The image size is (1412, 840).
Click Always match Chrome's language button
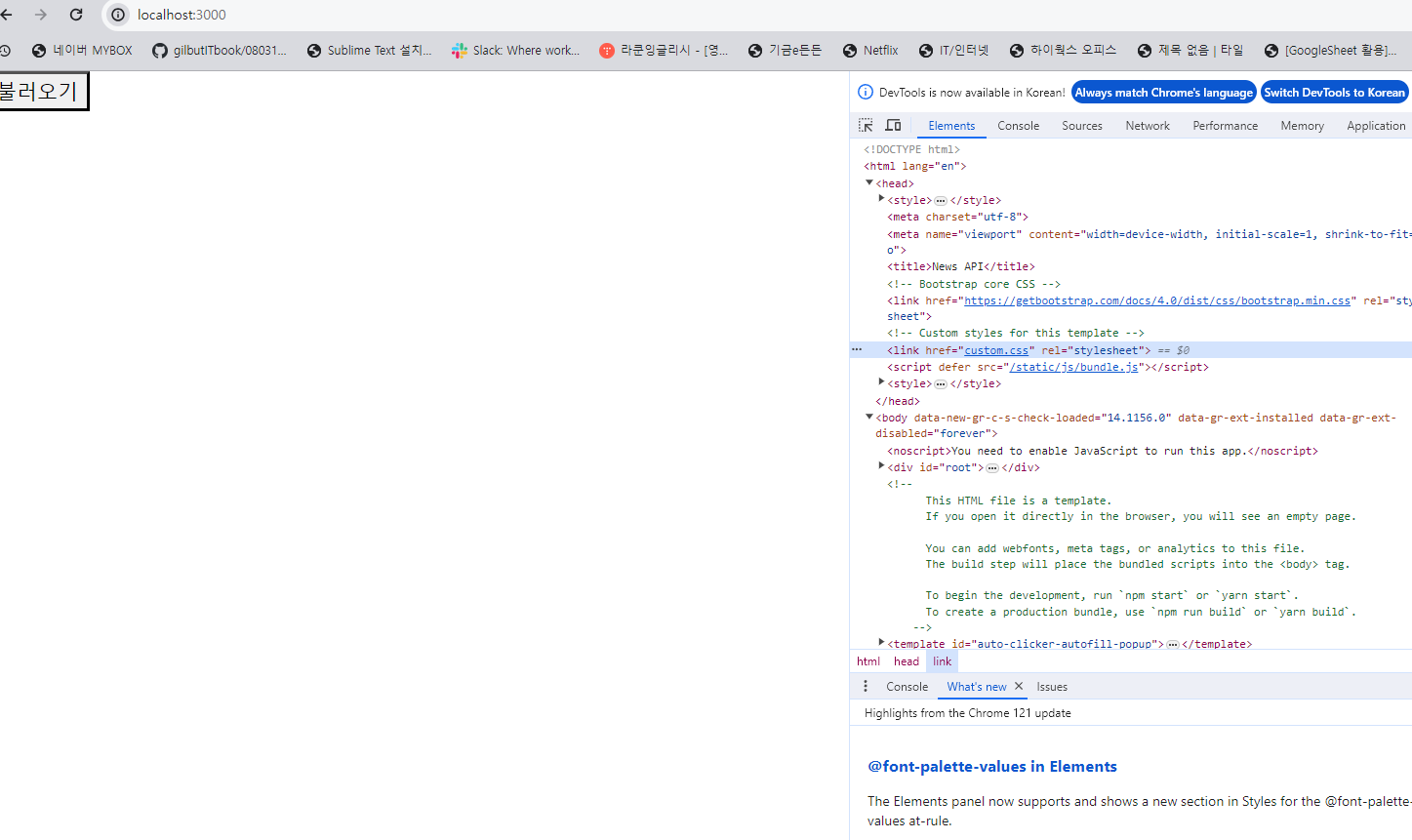(x=1163, y=93)
